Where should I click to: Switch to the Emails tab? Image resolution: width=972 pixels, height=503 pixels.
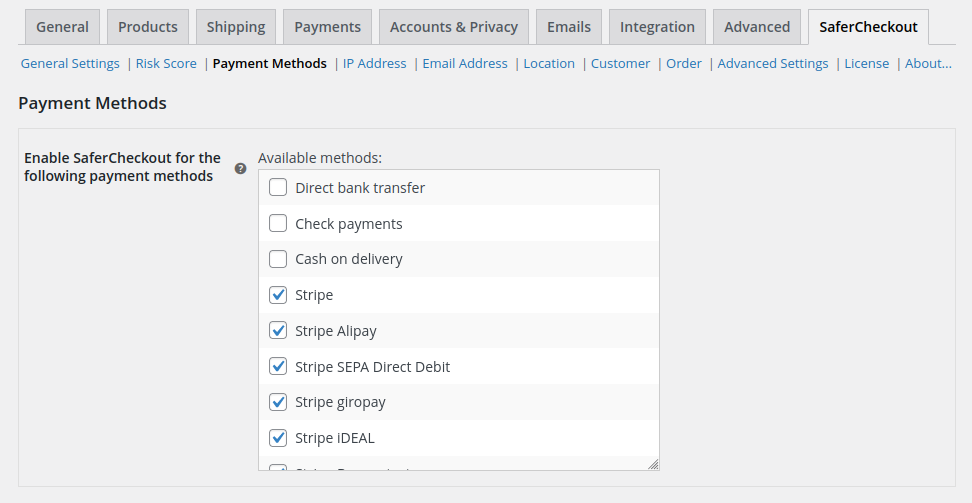point(568,27)
